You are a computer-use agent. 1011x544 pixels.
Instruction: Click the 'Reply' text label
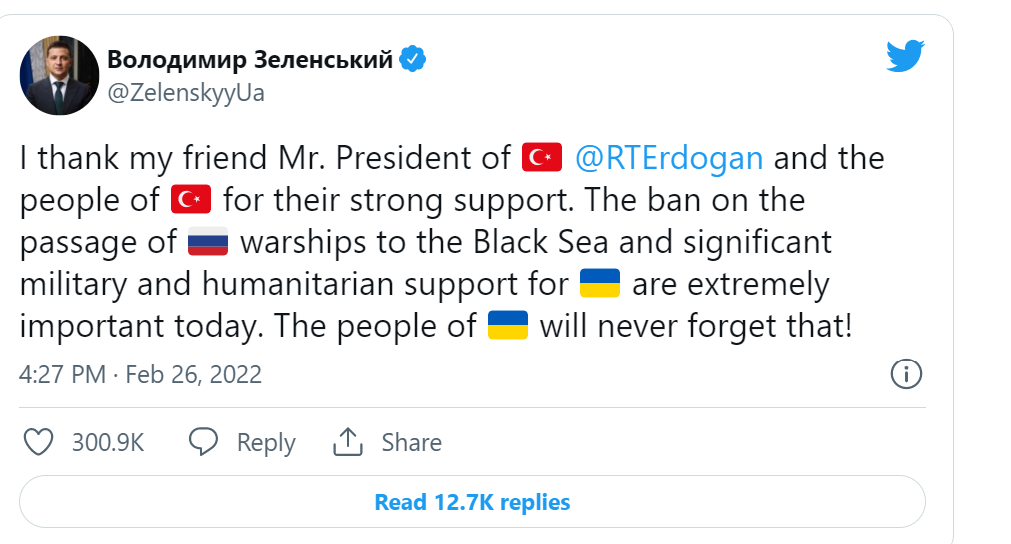coord(266,443)
